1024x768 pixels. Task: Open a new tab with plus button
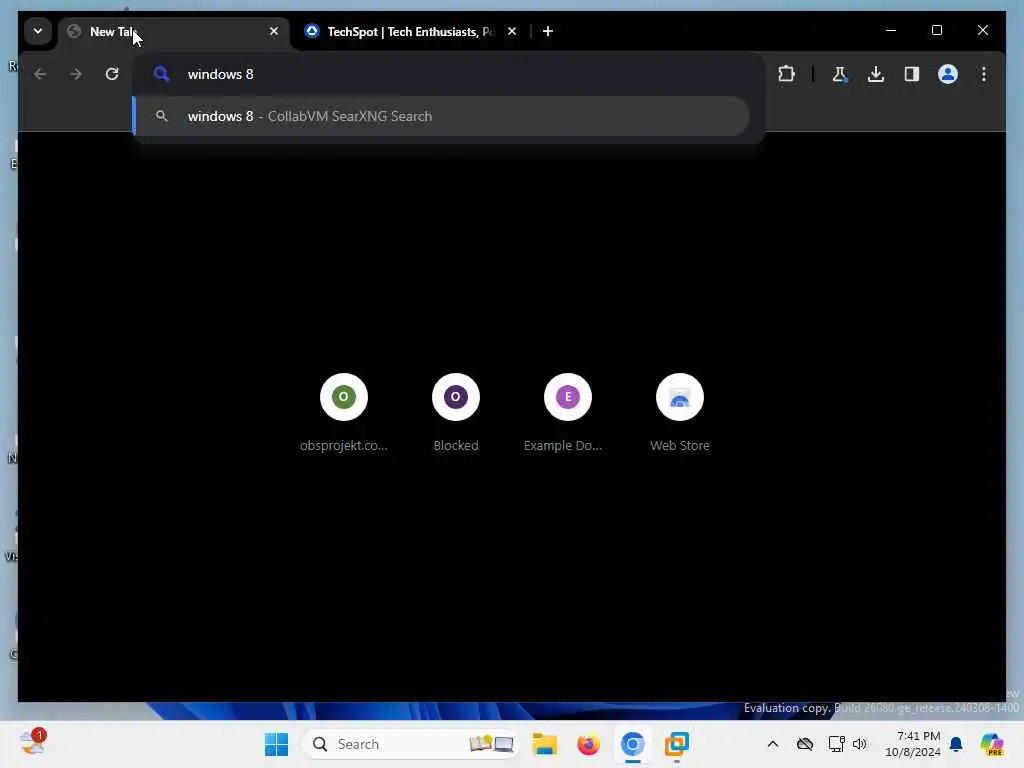[x=548, y=31]
